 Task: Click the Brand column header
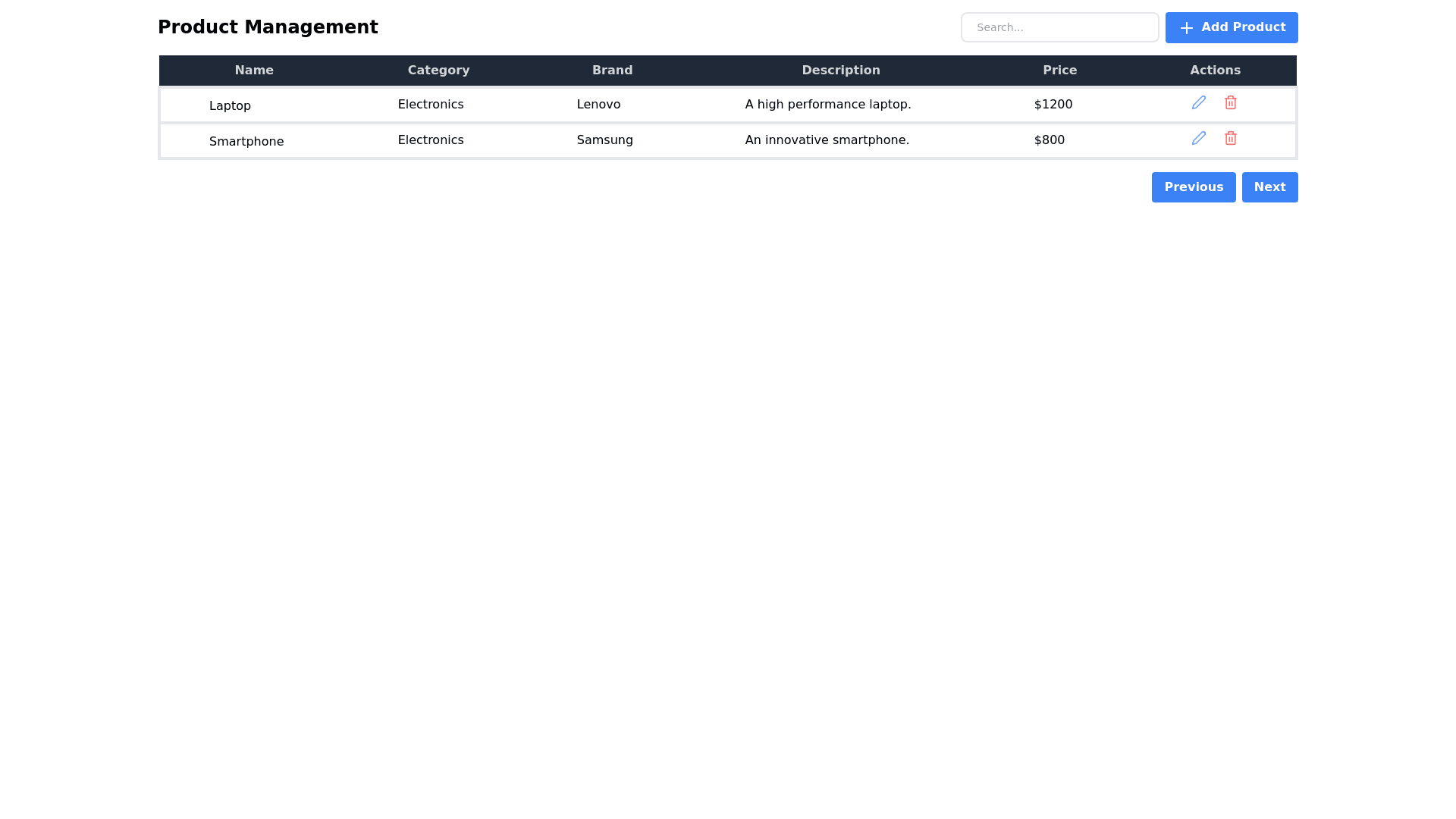[x=612, y=71]
